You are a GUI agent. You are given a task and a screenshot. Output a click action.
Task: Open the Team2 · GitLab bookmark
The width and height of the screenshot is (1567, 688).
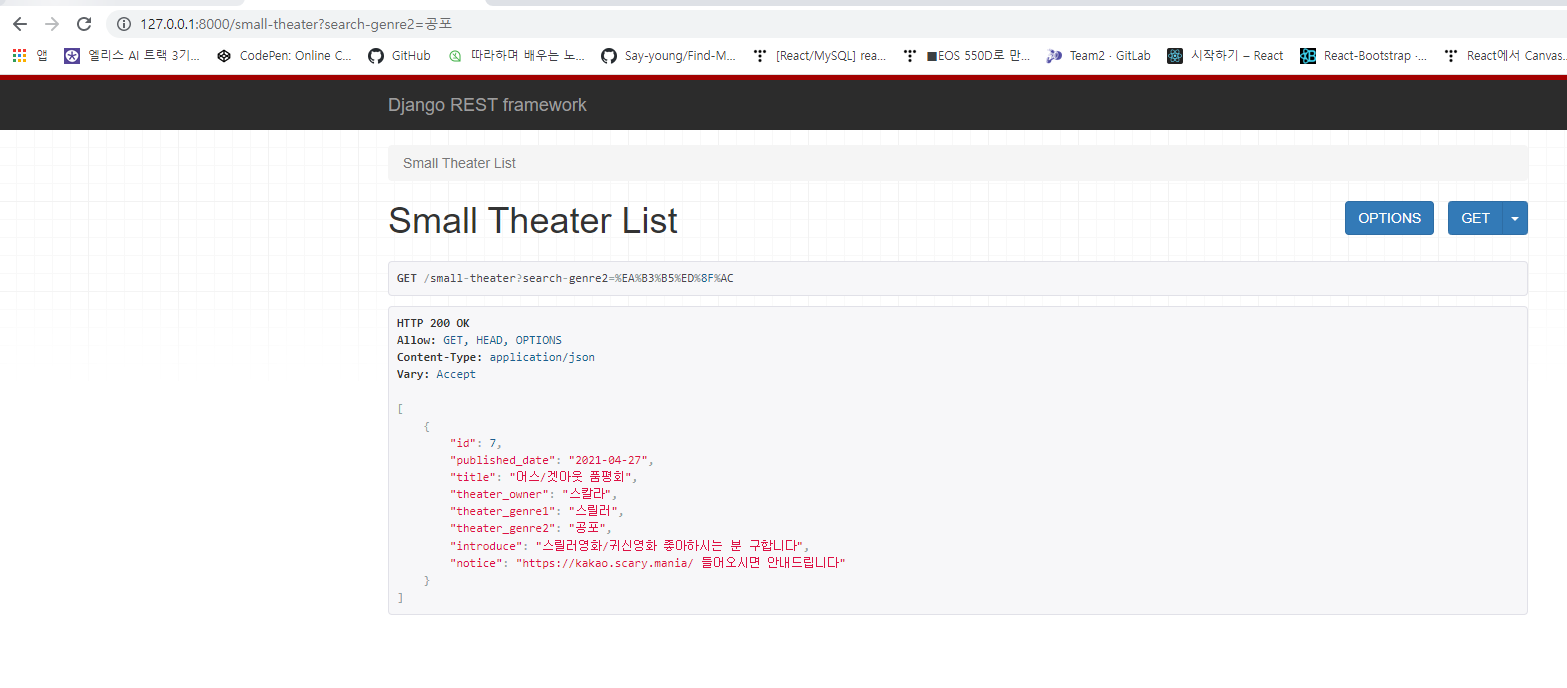[x=1098, y=56]
